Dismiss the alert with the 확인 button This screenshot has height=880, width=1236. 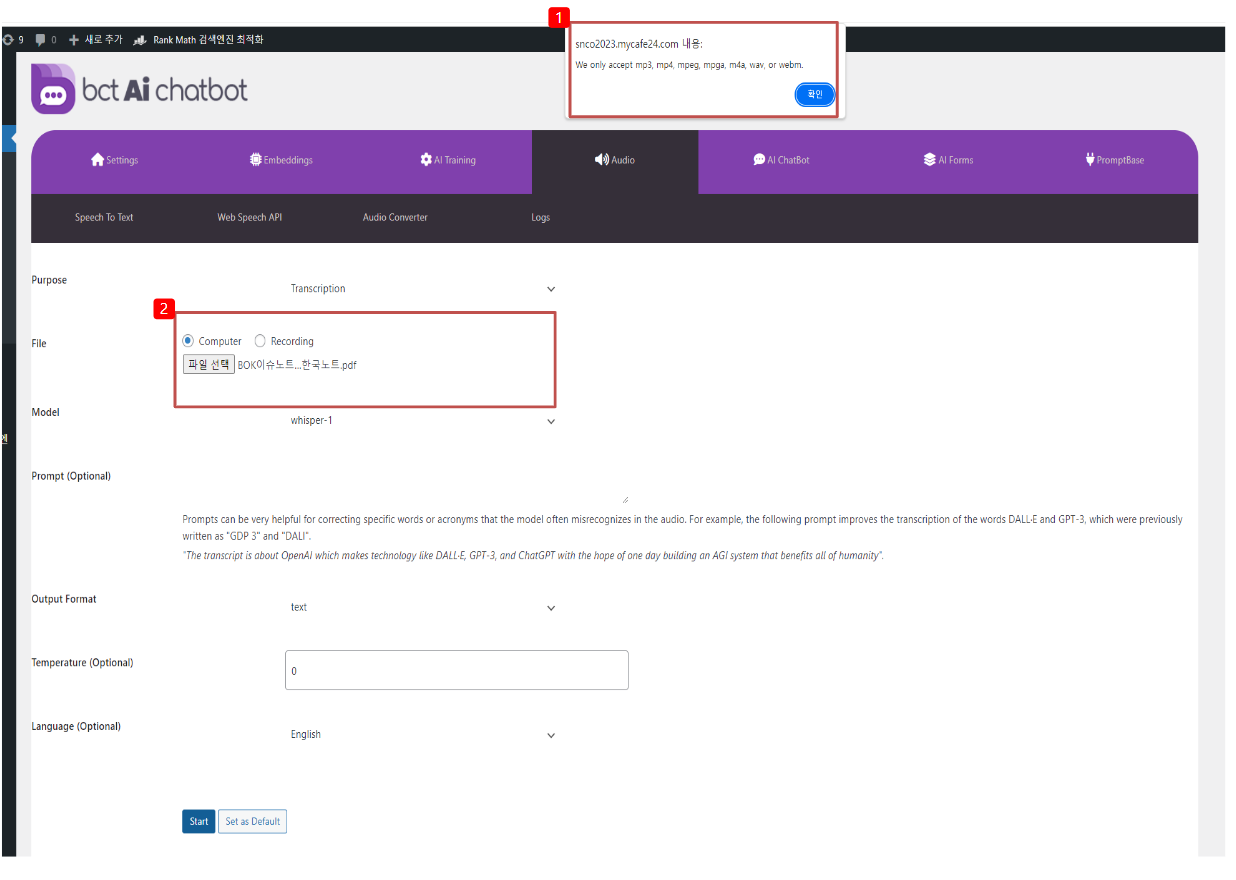(814, 94)
